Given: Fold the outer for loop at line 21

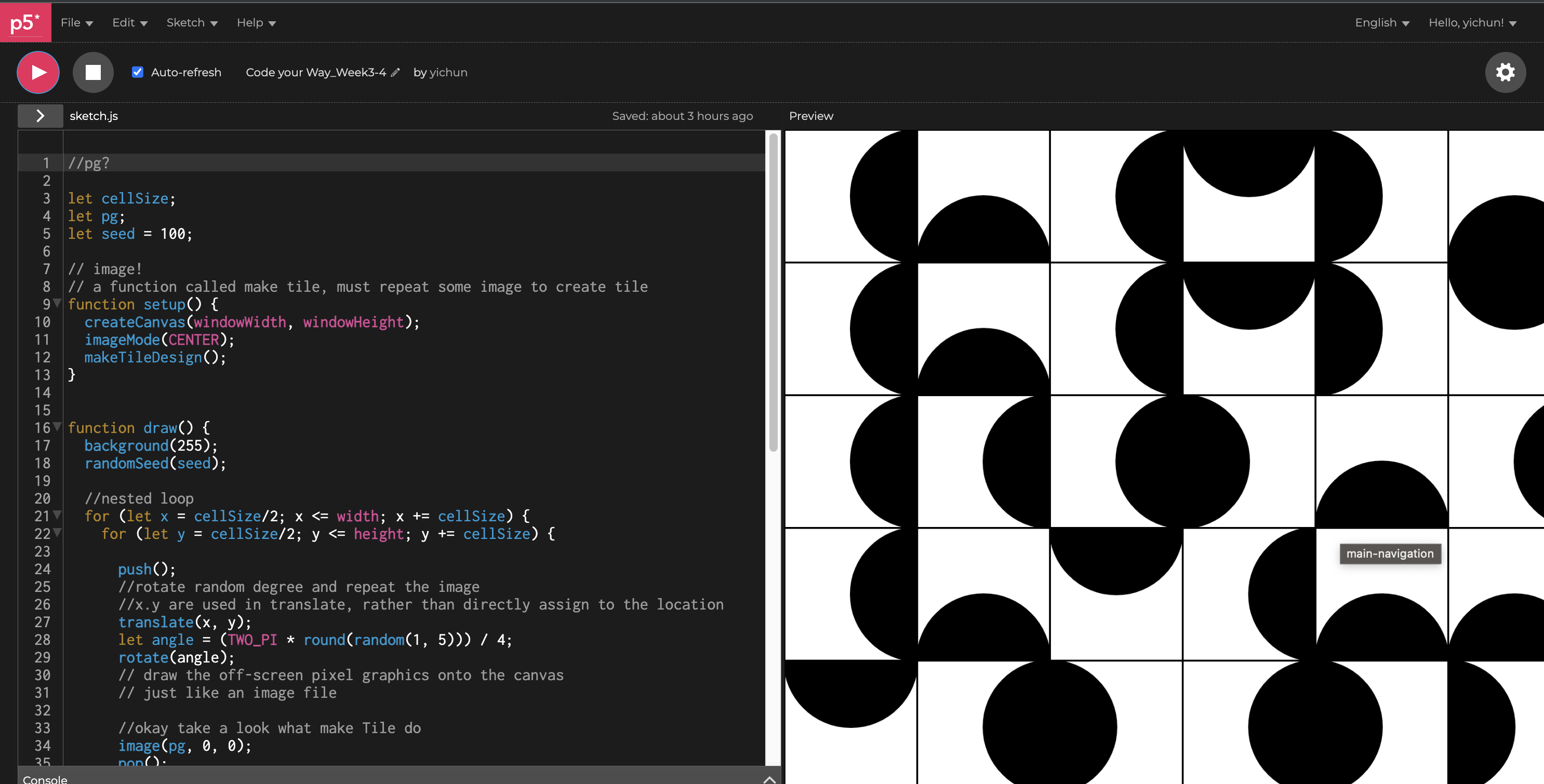Looking at the screenshot, I should [58, 515].
